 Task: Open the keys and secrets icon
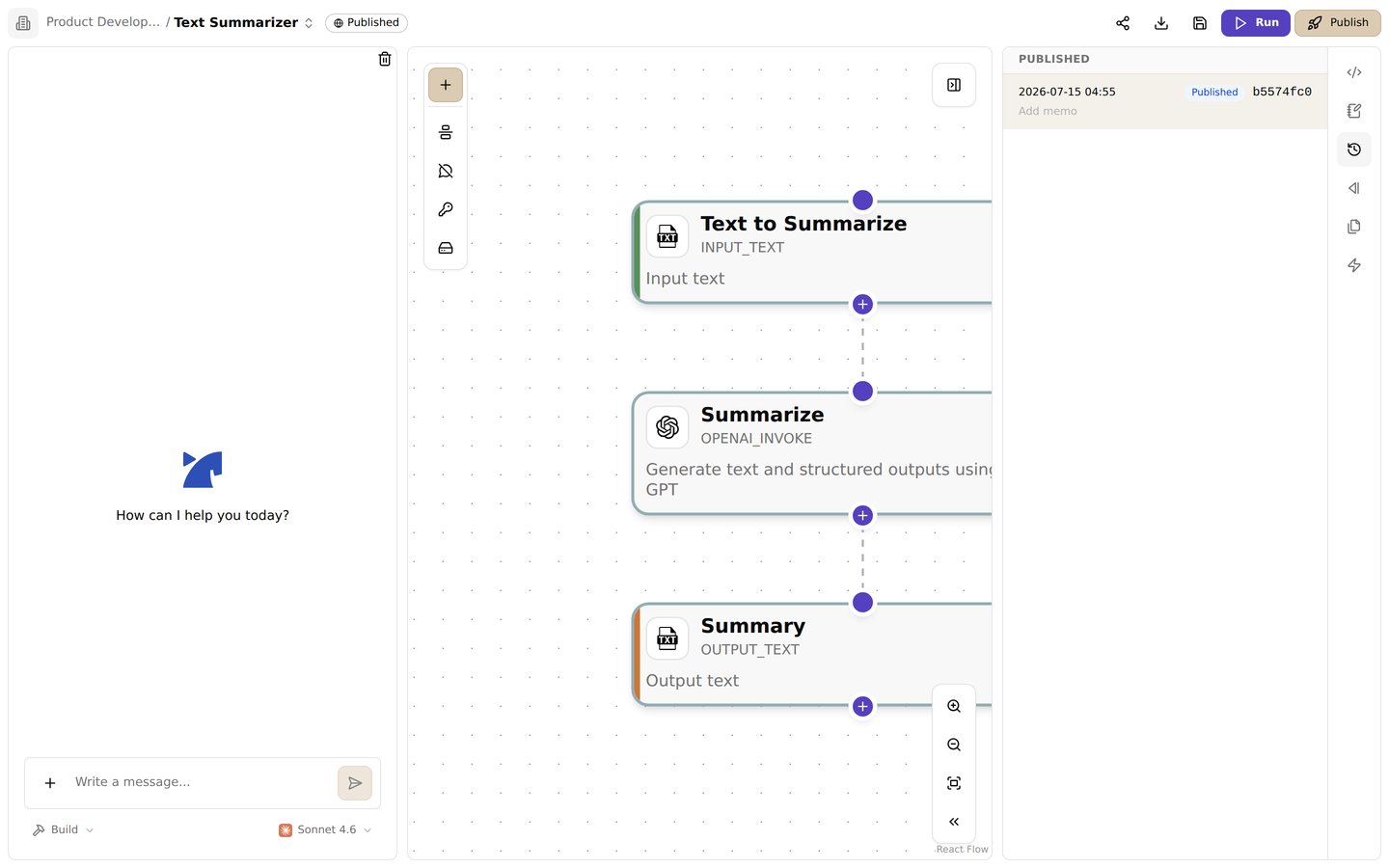446,209
